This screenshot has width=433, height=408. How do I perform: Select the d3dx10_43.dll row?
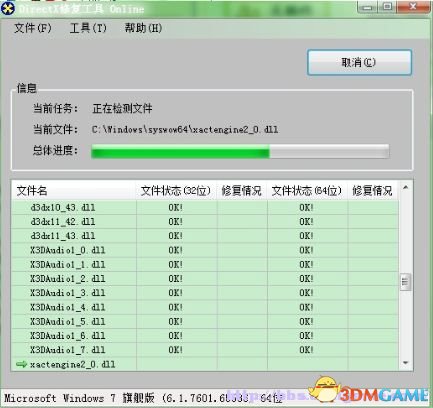pos(205,207)
